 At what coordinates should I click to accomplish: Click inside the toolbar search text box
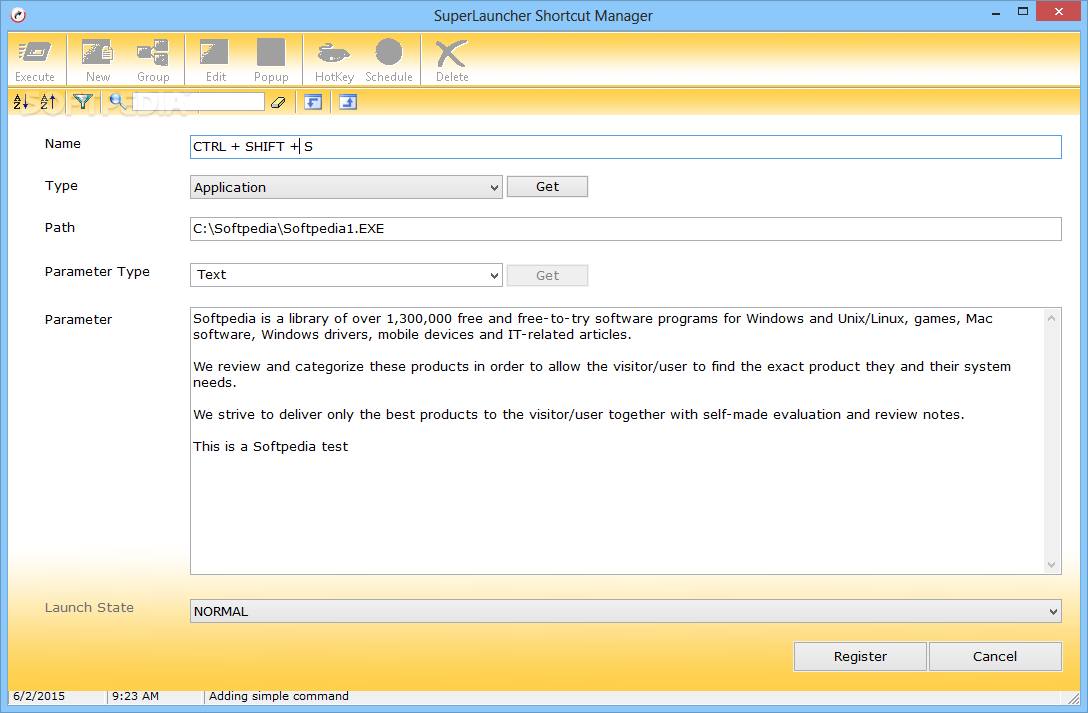tap(198, 102)
